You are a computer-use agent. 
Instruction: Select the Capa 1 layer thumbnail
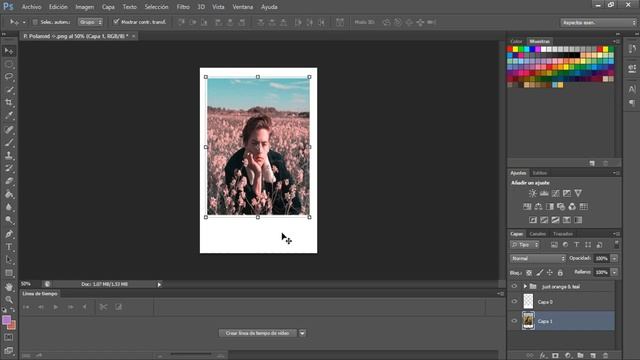click(528, 321)
